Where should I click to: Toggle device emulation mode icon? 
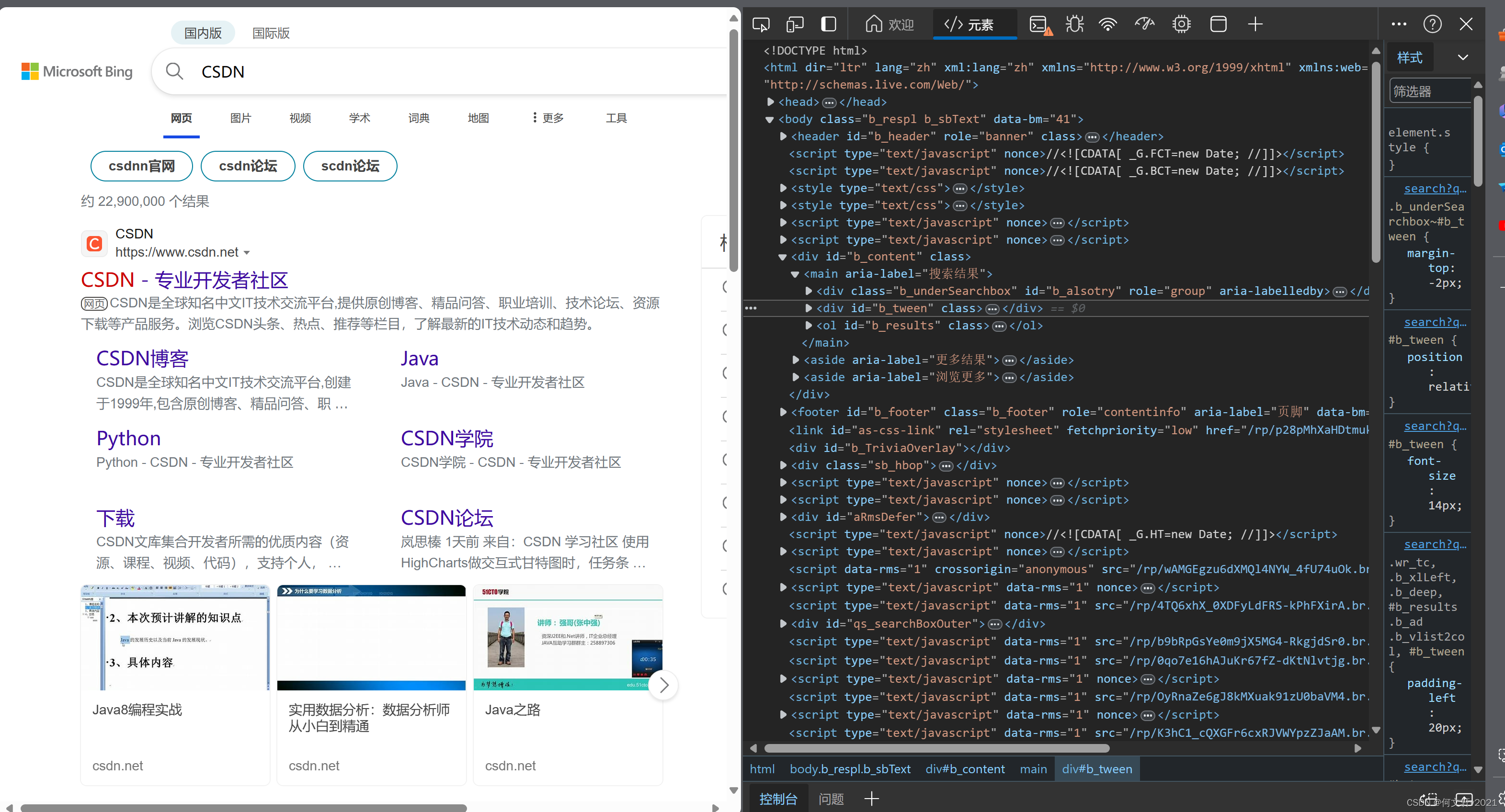click(x=795, y=24)
